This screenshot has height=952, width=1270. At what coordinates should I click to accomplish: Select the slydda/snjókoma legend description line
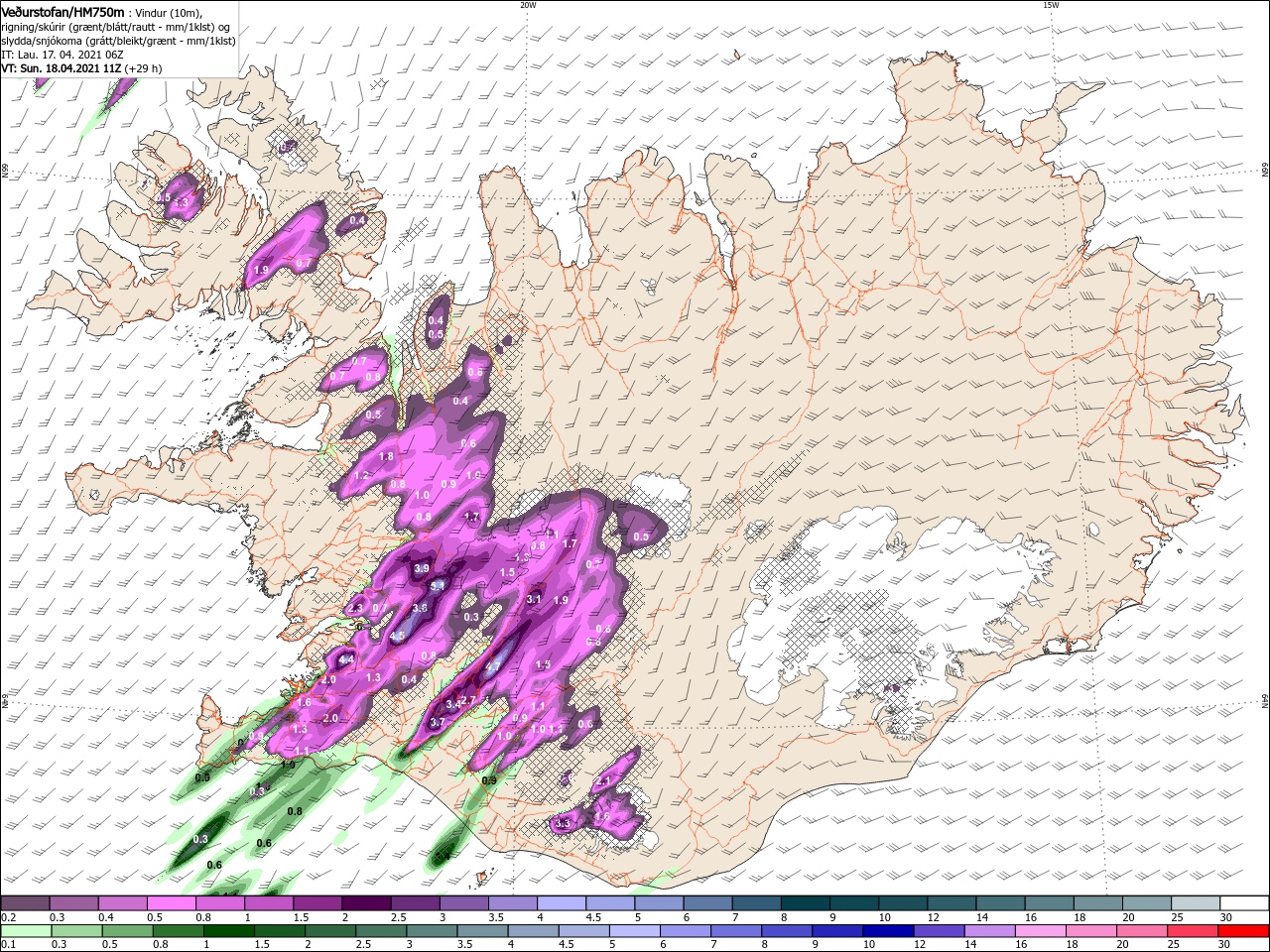(118, 41)
